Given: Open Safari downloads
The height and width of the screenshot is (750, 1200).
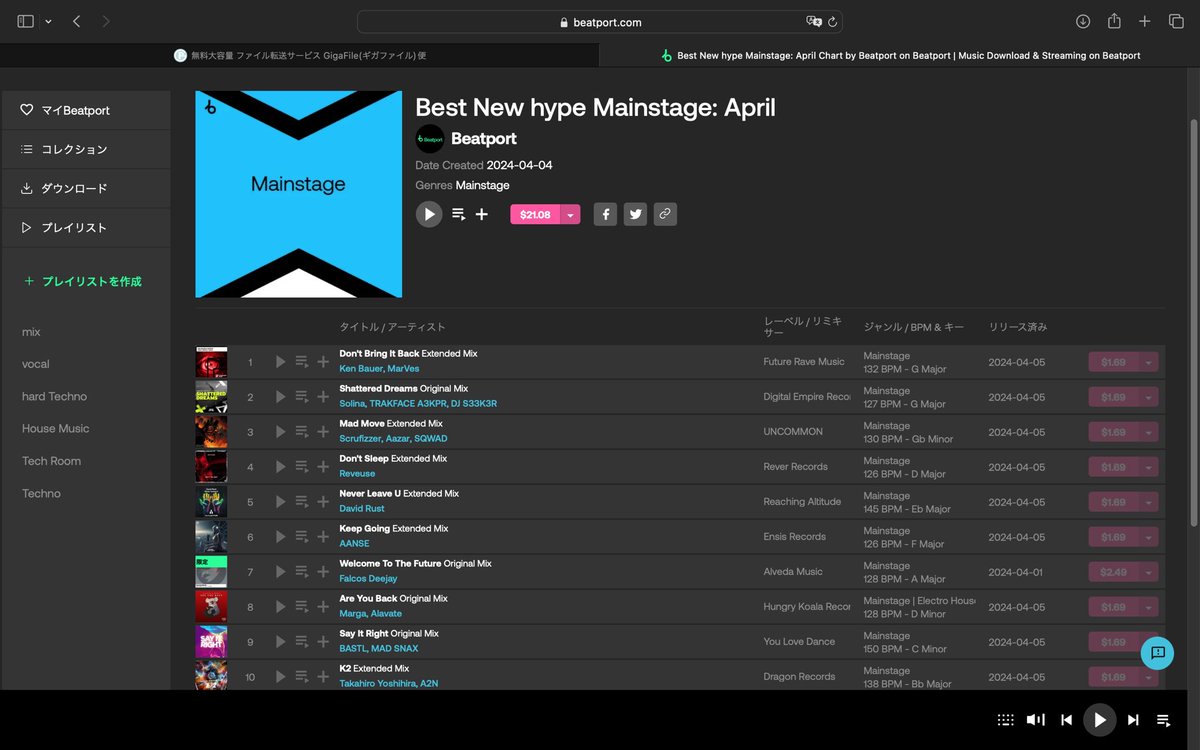Looking at the screenshot, I should click(x=1083, y=21).
